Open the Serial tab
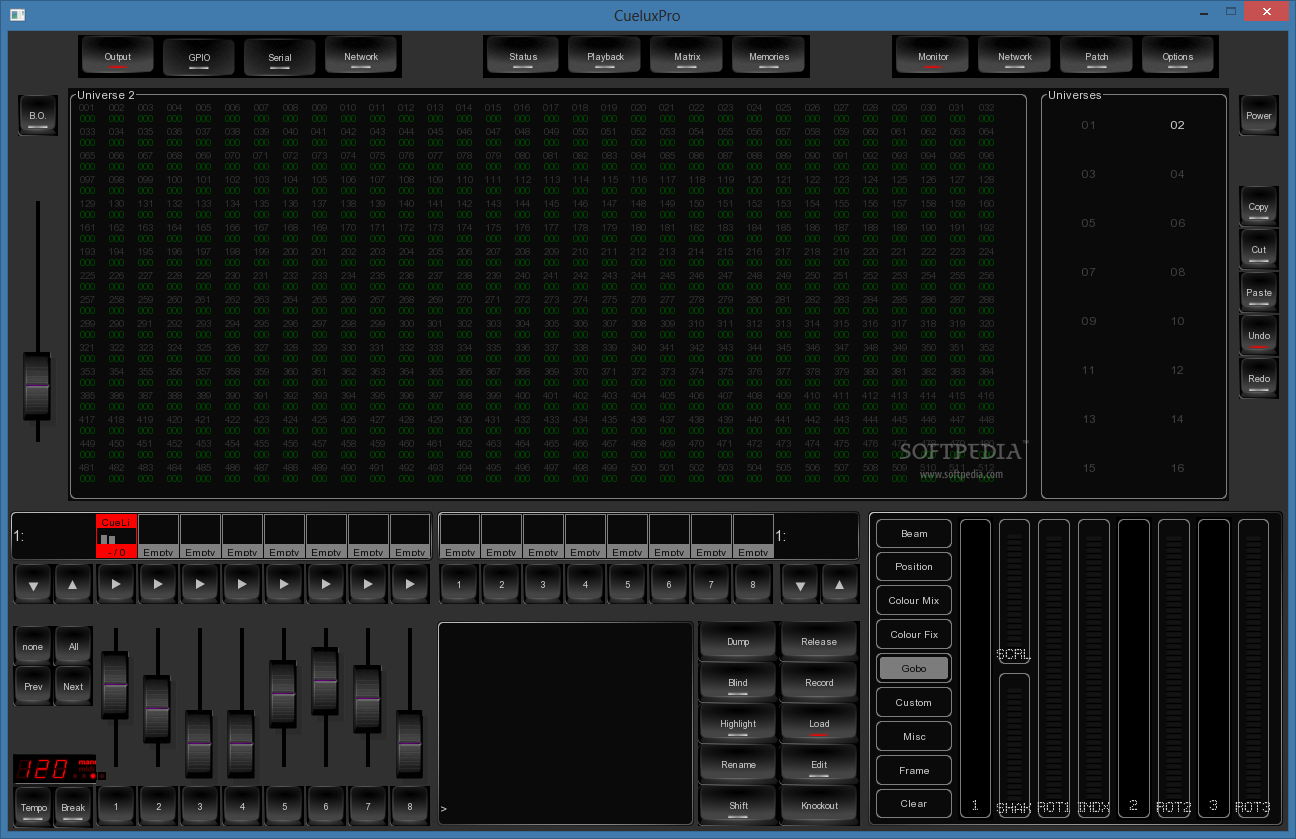 tap(280, 57)
